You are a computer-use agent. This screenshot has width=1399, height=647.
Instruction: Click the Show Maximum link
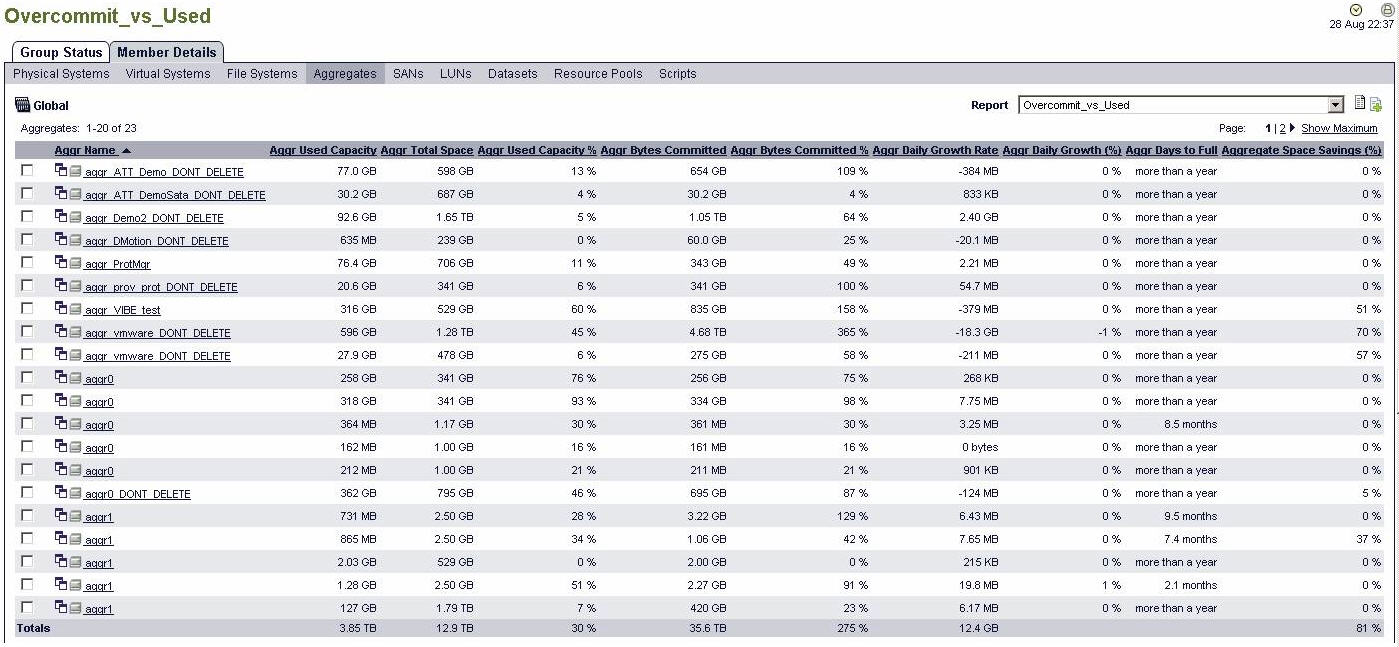tap(1339, 128)
